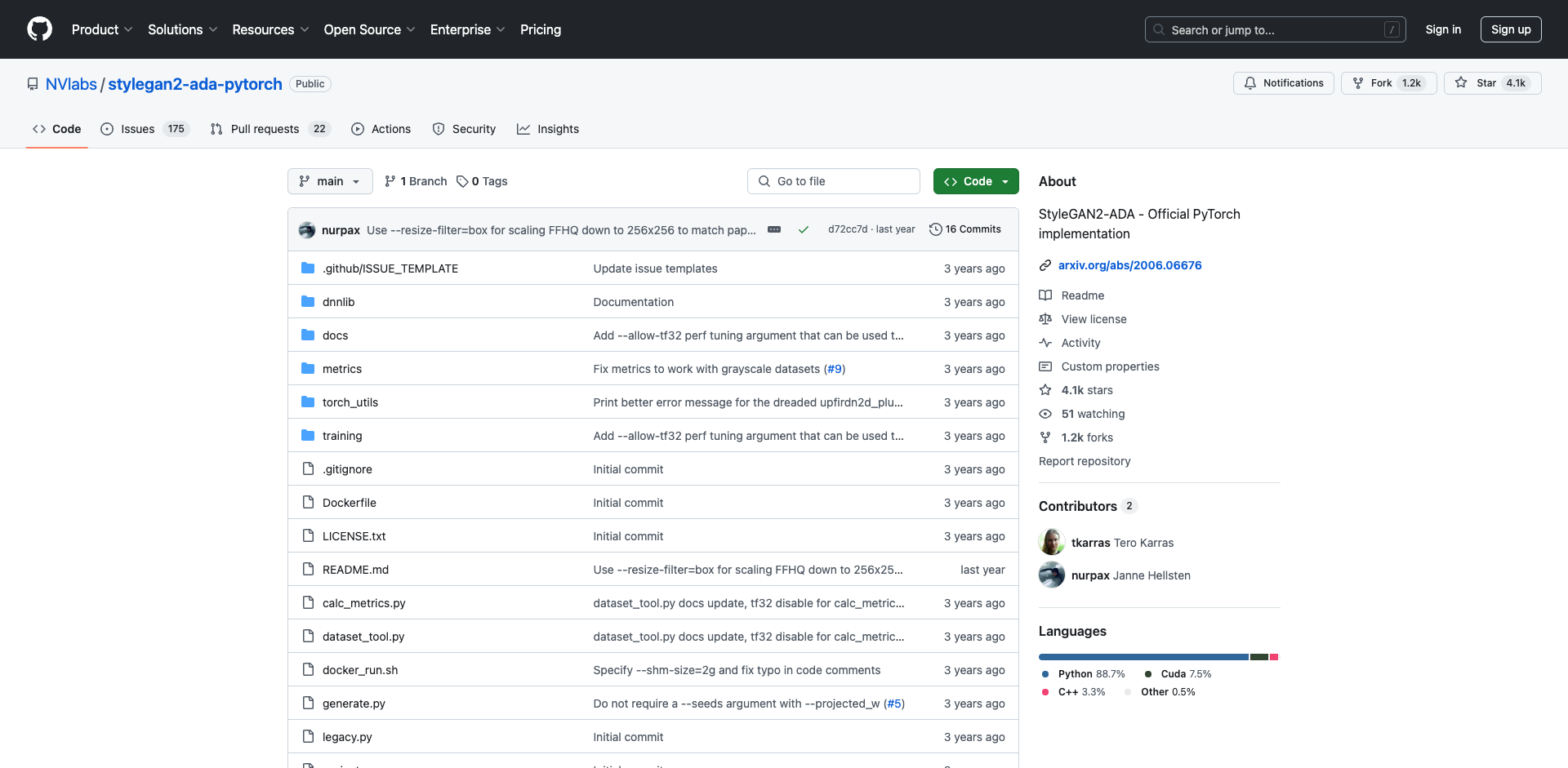Viewport: 1568px width, 768px height.
Task: Click the link icon beside arxiv URL
Action: click(1045, 265)
